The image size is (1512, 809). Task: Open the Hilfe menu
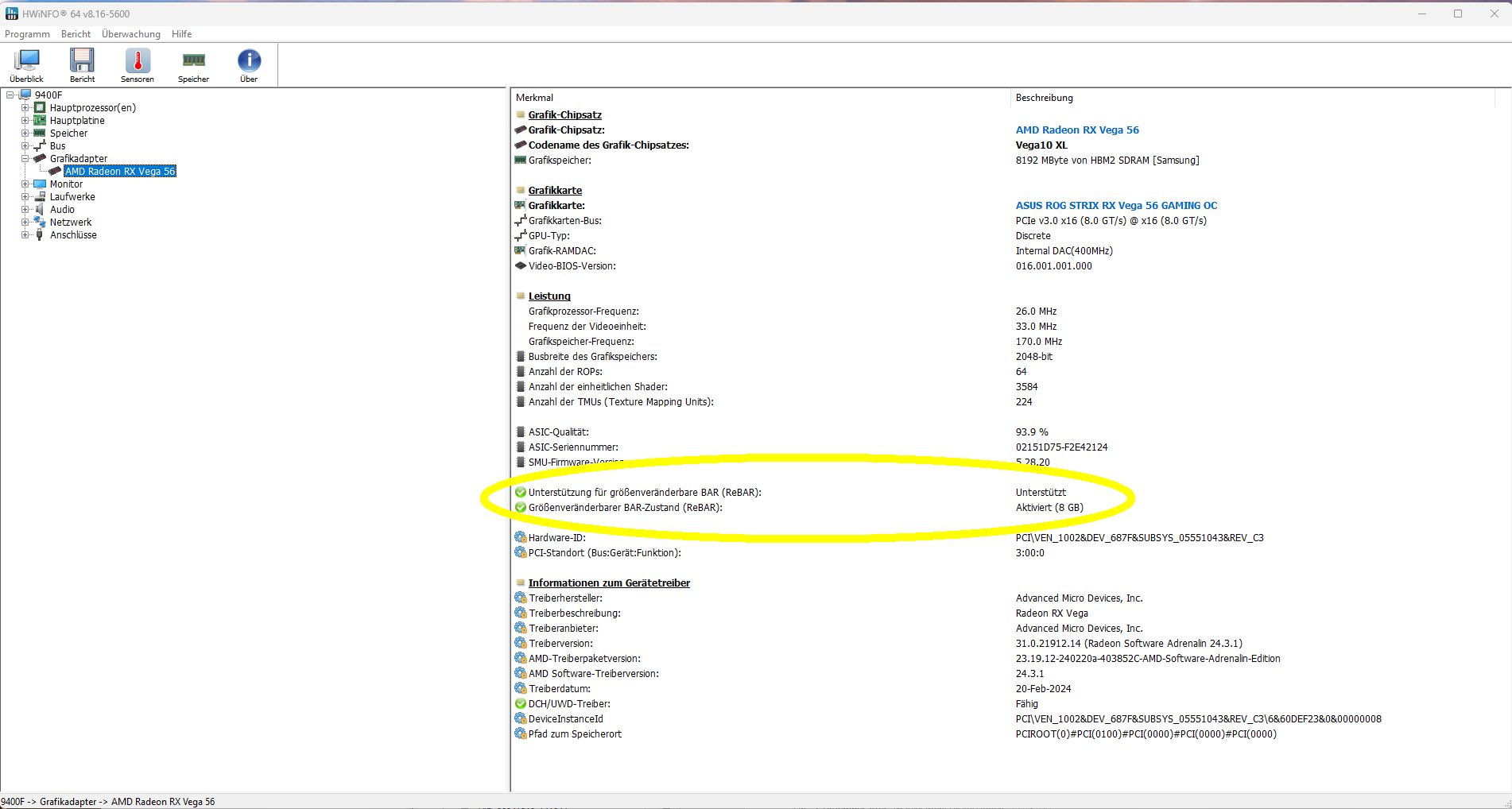[181, 34]
